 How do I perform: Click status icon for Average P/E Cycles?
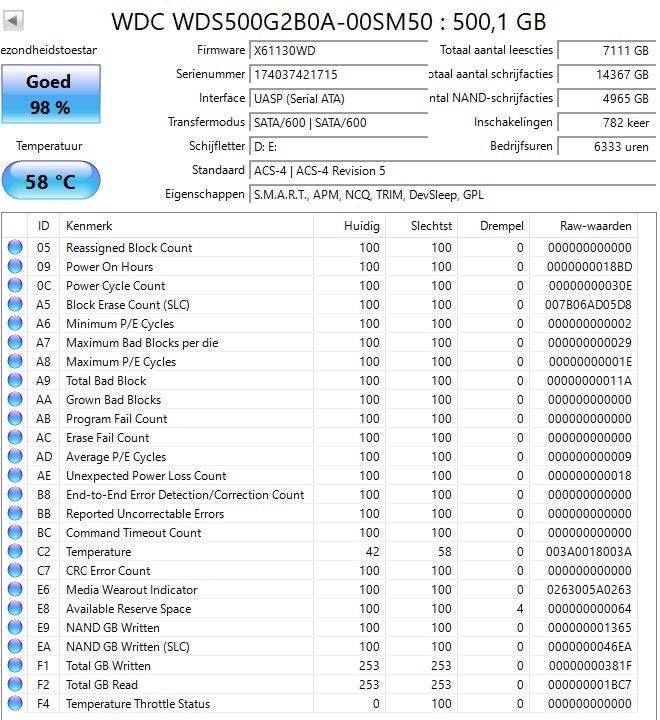coord(15,456)
